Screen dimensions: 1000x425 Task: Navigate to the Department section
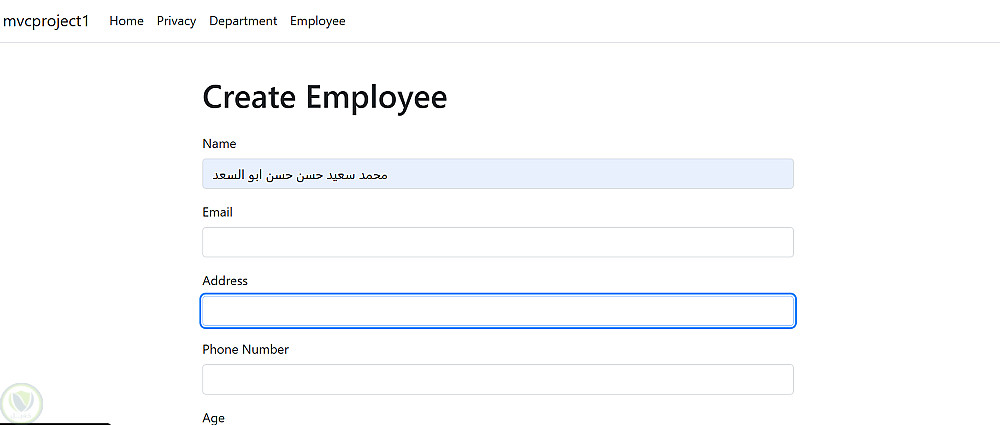pos(243,21)
